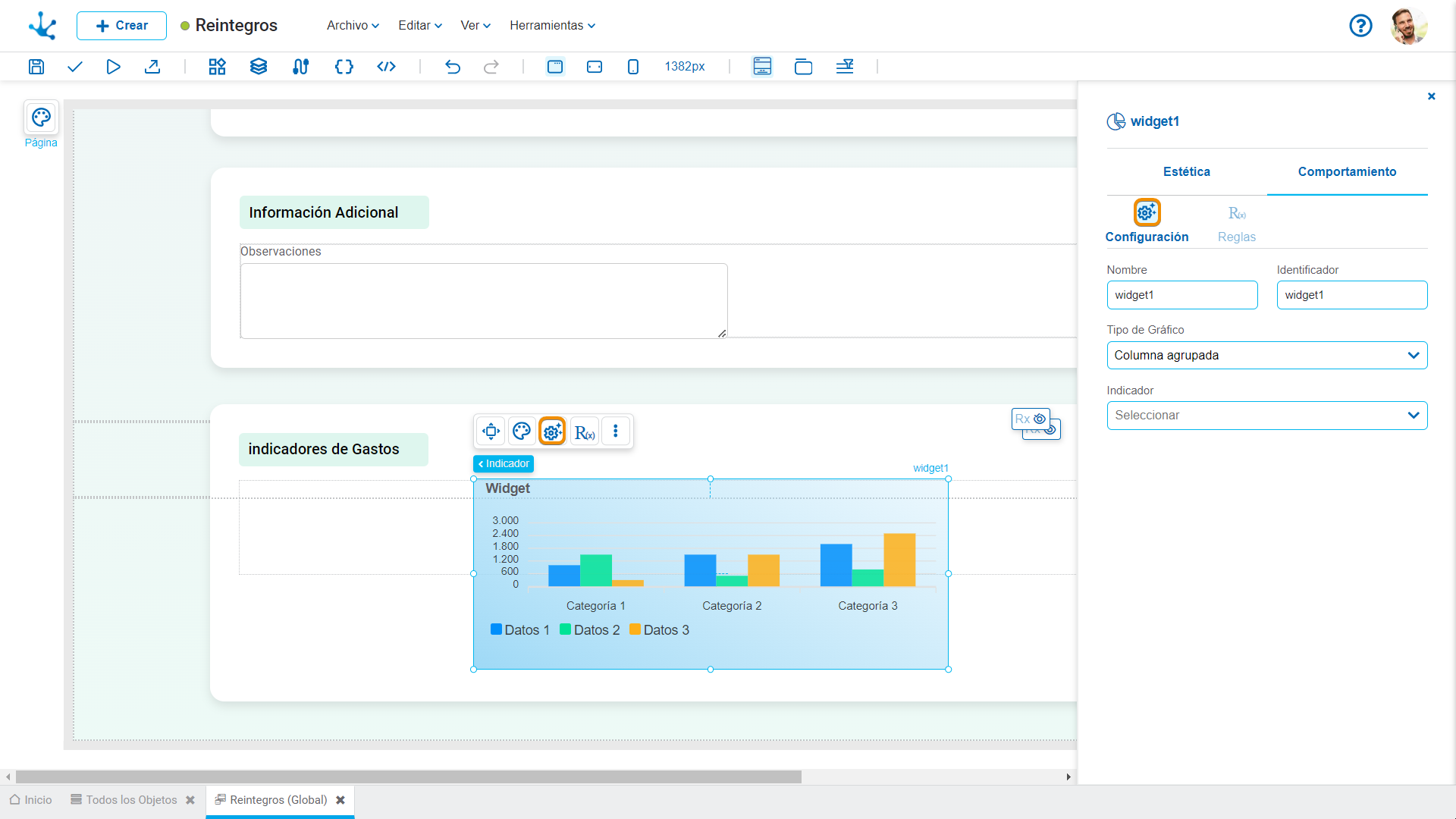Open the HTML code view icon
This screenshot has width=1456, height=819.
click(386, 67)
